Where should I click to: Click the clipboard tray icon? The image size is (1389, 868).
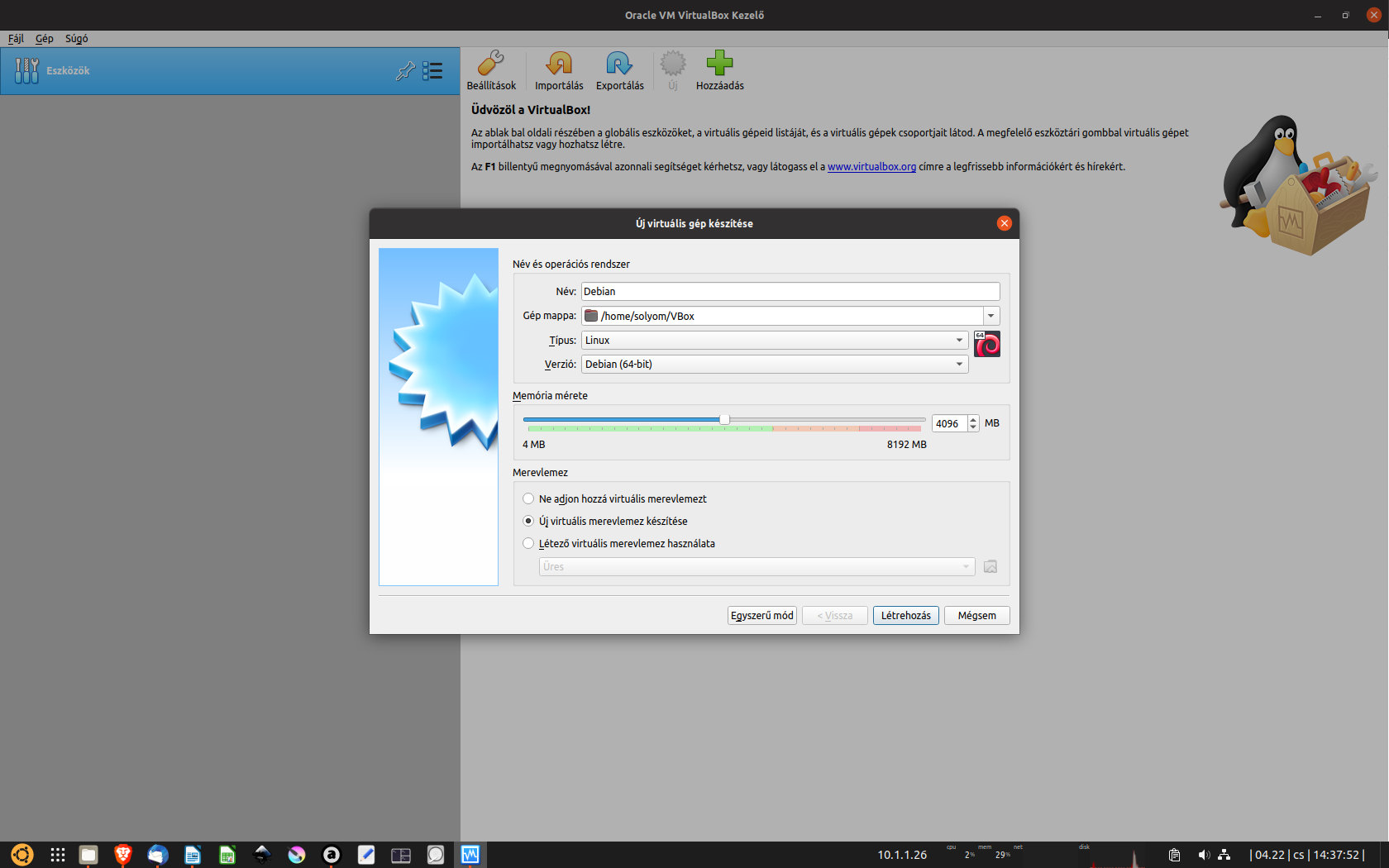pos(1174,855)
